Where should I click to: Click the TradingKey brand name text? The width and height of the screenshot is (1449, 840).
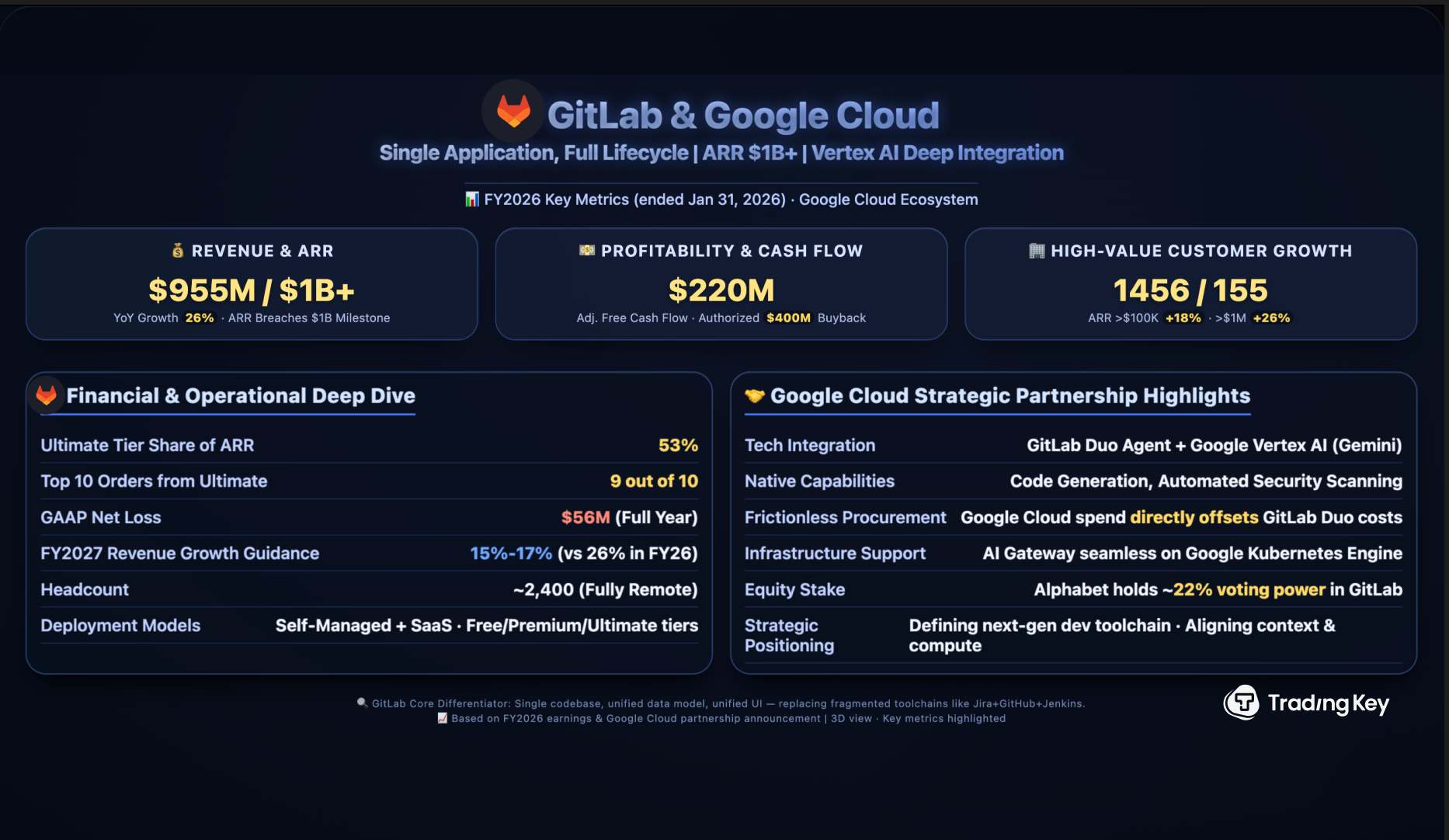[1328, 703]
